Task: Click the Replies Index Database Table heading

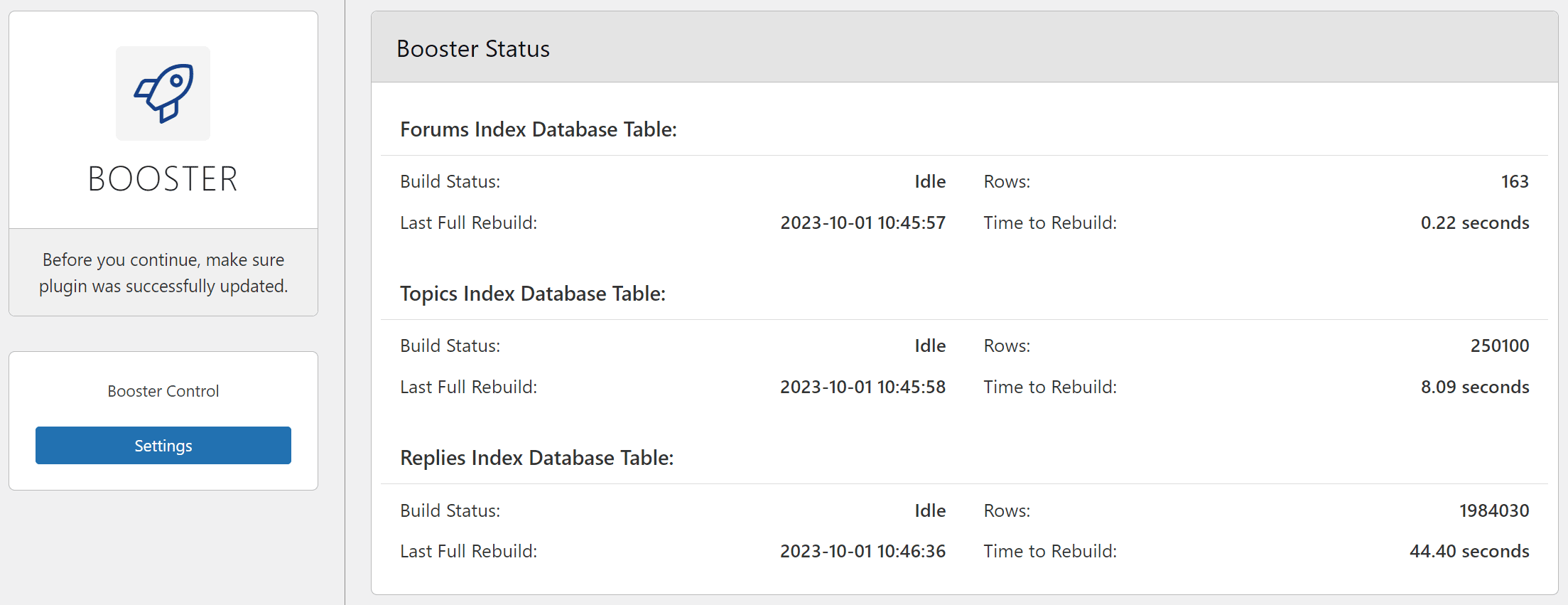Action: pyautogui.click(x=537, y=458)
